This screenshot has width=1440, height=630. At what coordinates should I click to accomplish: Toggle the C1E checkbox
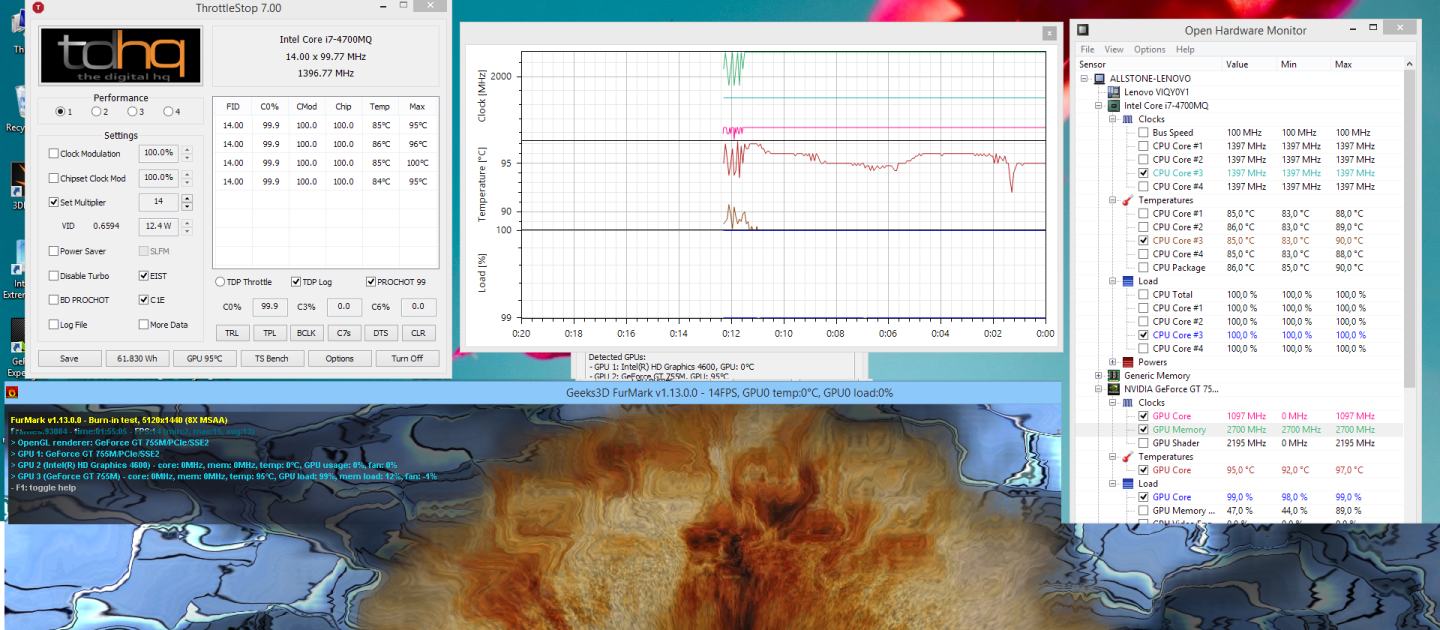144,300
